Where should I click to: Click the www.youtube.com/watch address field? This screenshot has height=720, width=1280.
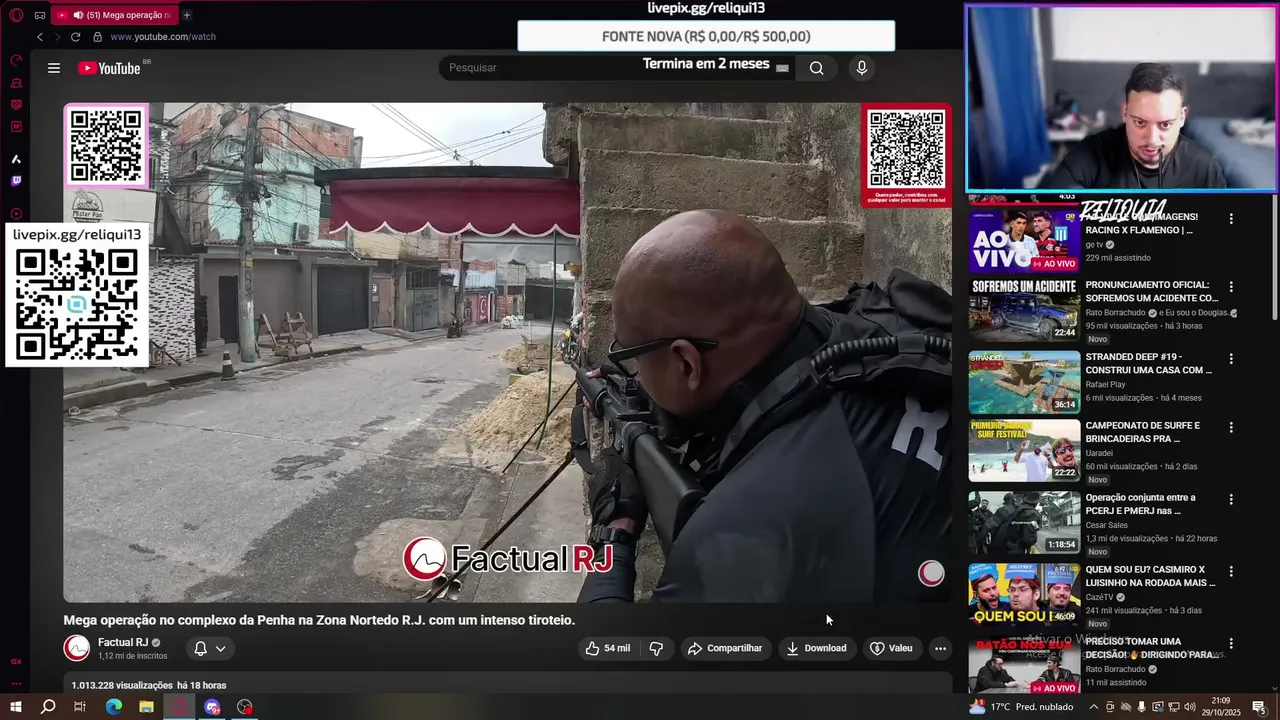coord(162,37)
